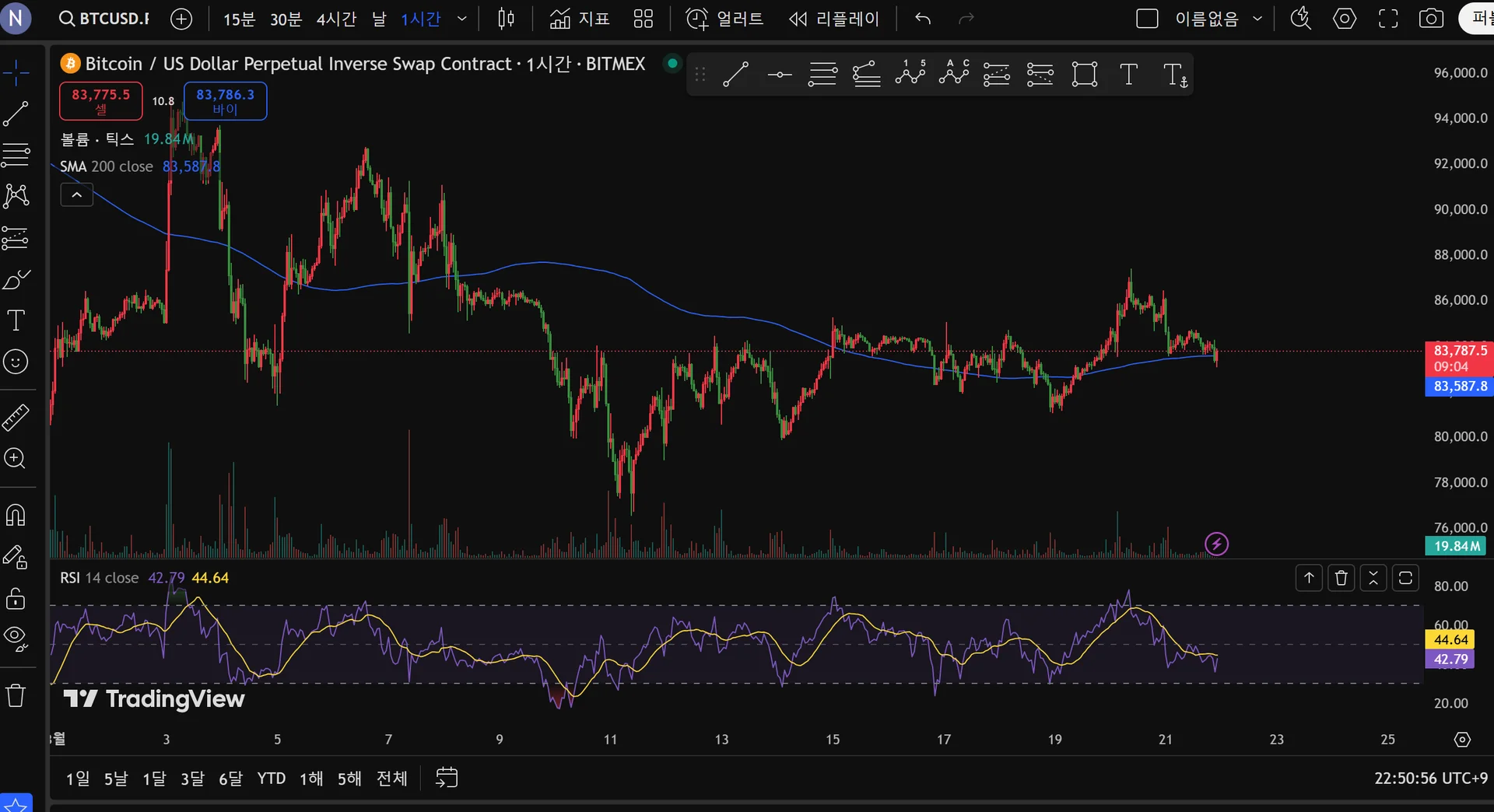Image resolution: width=1494 pixels, height=812 pixels.
Task: Delete the RSI pane
Action: (x=1341, y=578)
